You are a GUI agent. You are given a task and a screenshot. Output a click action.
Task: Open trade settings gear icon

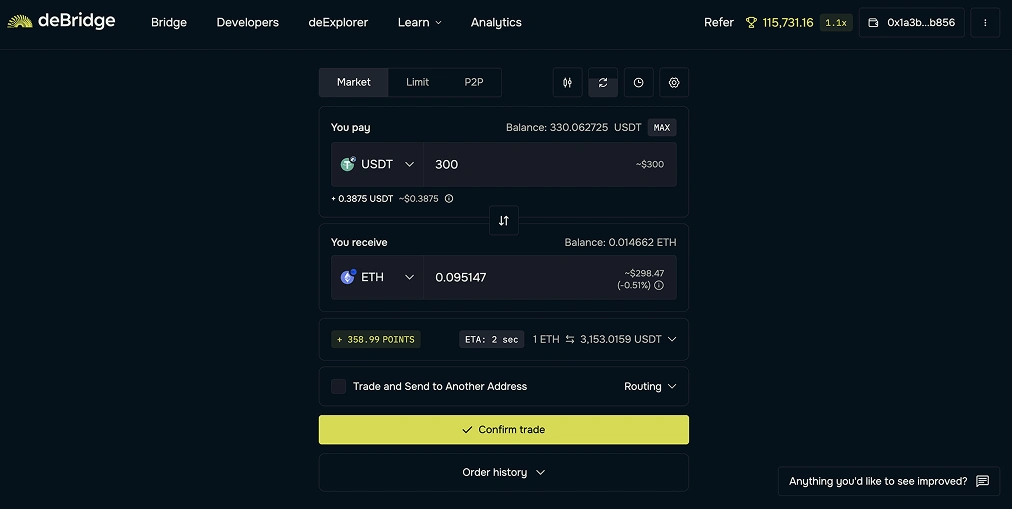click(x=674, y=83)
